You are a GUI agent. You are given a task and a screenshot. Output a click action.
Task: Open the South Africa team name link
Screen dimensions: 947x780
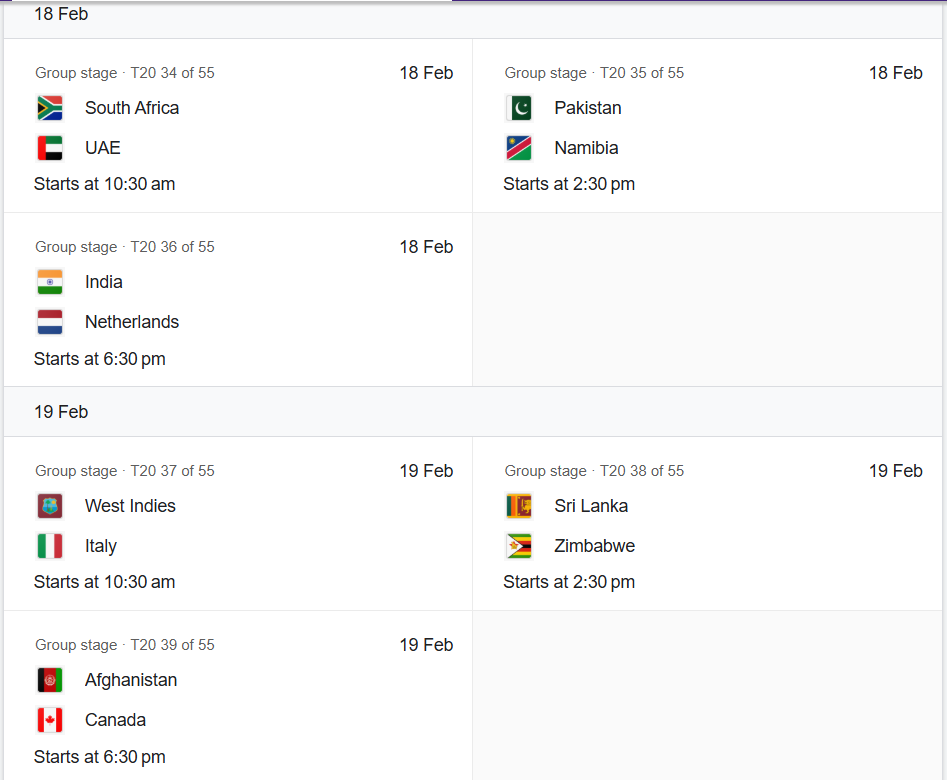coord(132,108)
